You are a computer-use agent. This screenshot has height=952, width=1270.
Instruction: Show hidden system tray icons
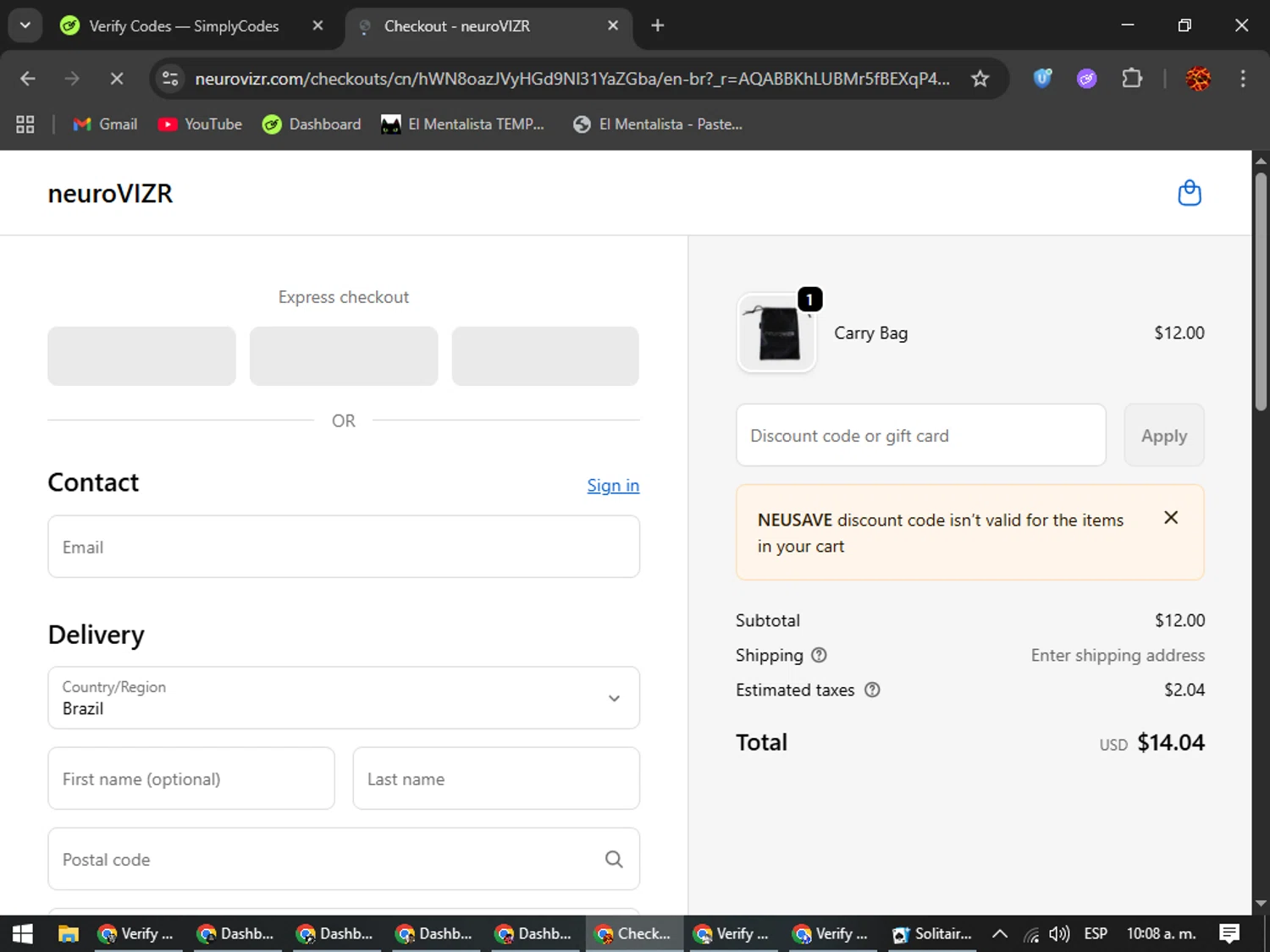[1000, 933]
